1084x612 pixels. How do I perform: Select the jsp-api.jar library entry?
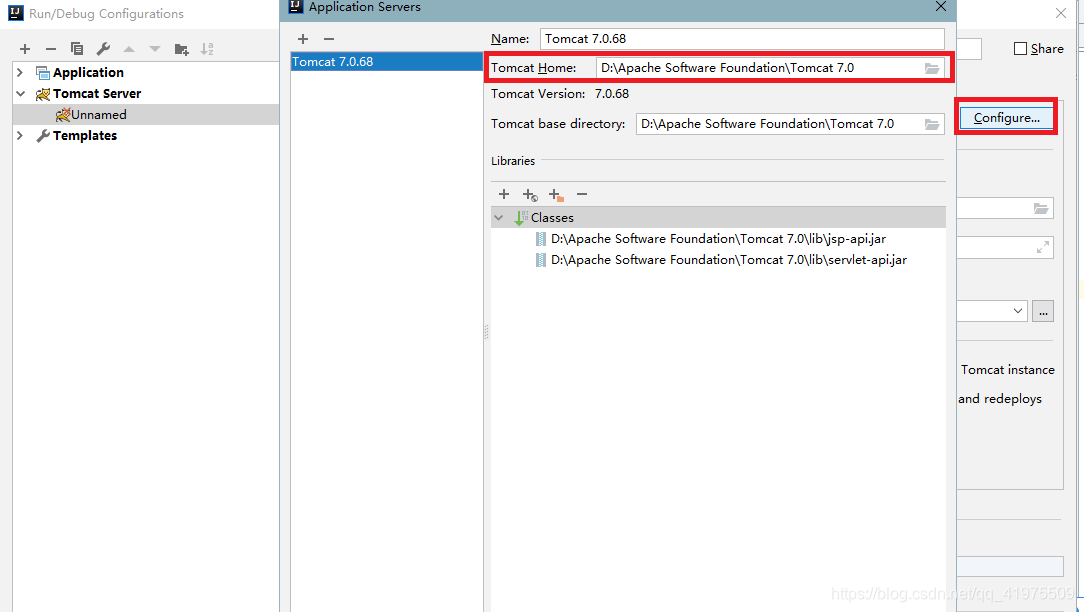tap(718, 239)
